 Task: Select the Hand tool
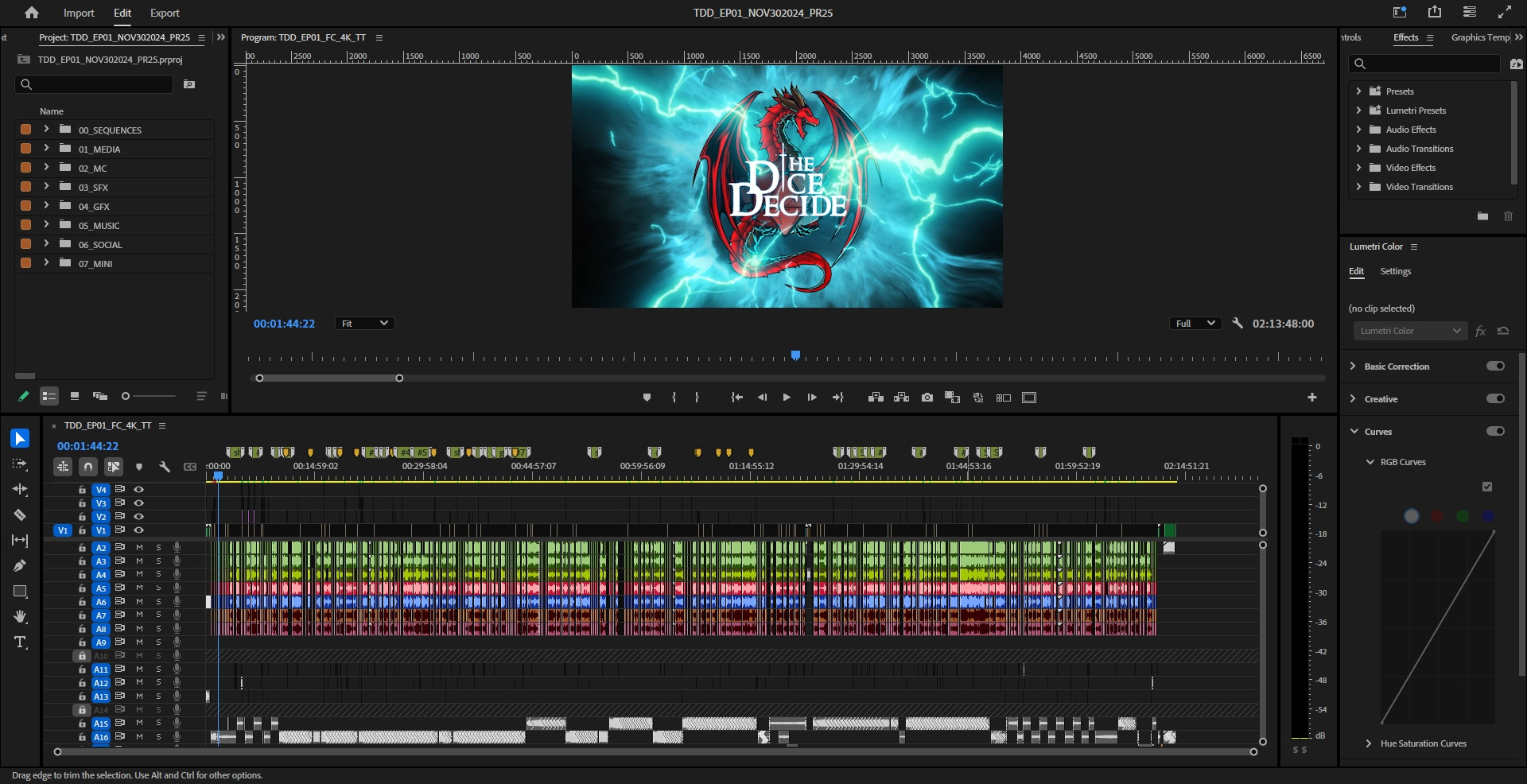[x=21, y=616]
